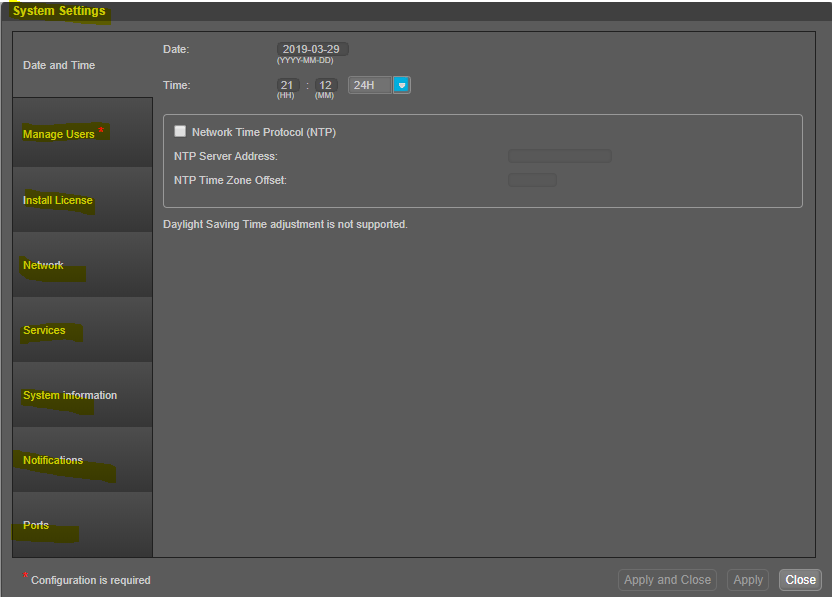Click the NTP Server Address field
Image resolution: width=832 pixels, height=597 pixels.
[560, 156]
